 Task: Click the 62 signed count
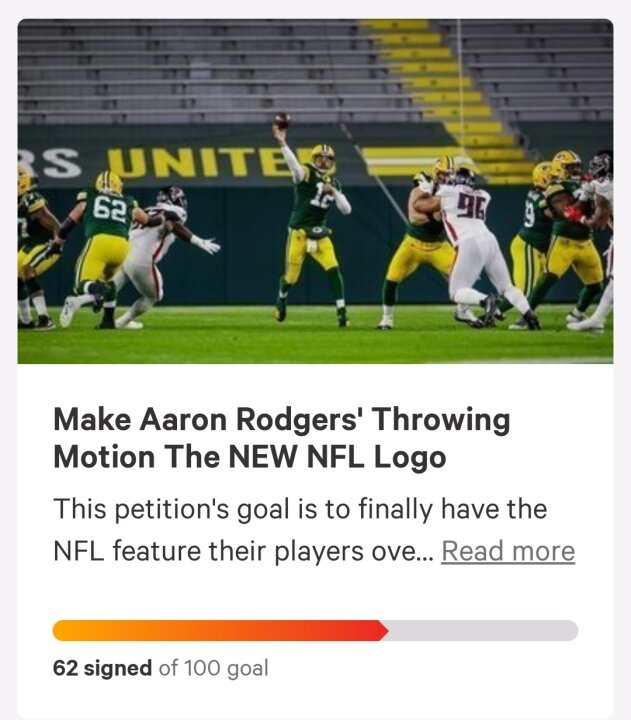point(102,668)
